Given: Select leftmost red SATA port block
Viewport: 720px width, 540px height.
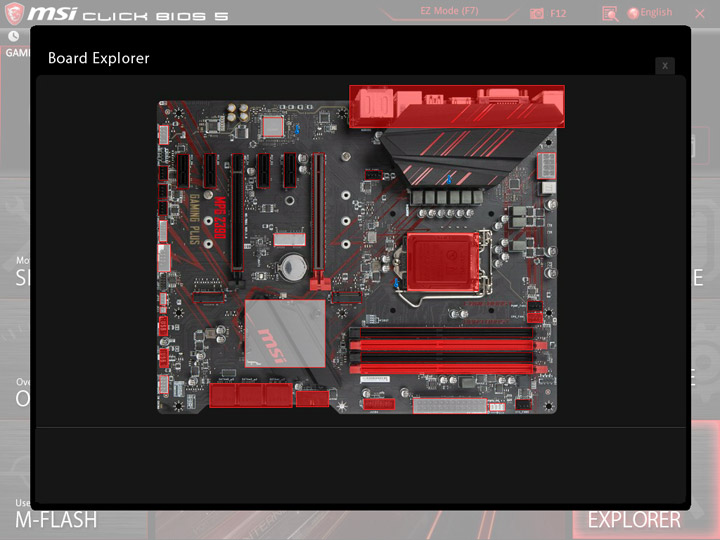Looking at the screenshot, I should (223, 395).
